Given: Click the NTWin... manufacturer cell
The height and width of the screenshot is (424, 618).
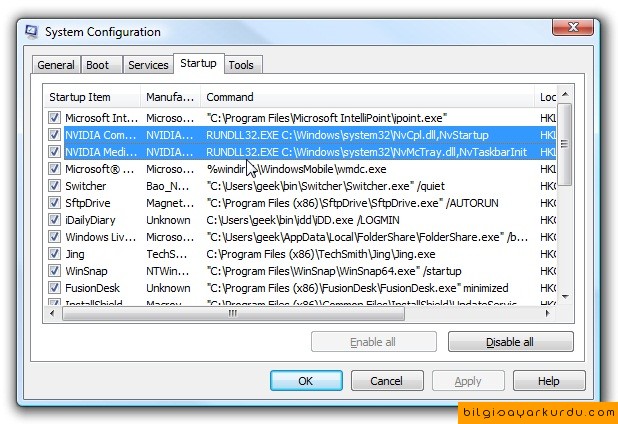Looking at the screenshot, I should point(168,271).
